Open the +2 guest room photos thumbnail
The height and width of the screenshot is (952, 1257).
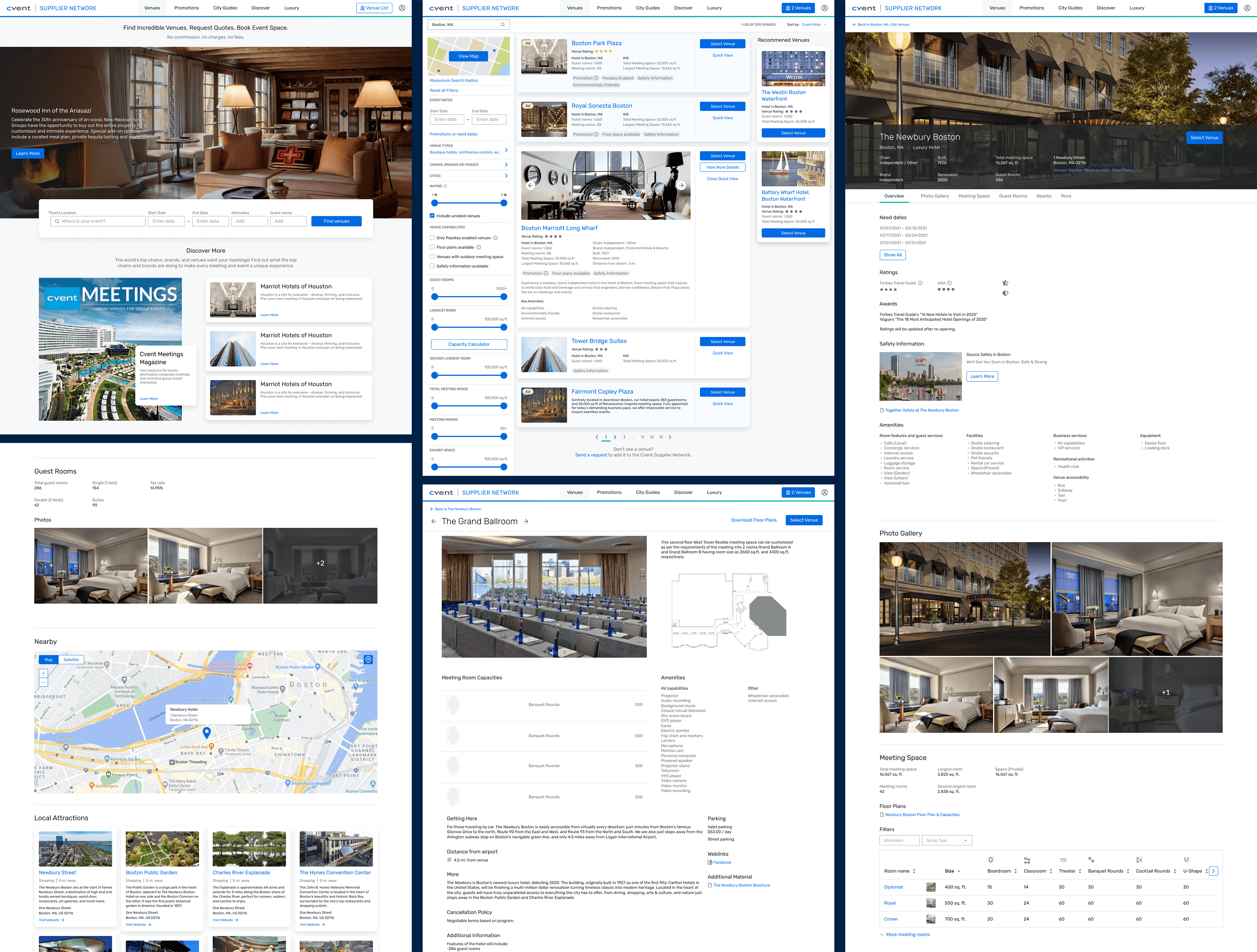(x=321, y=566)
